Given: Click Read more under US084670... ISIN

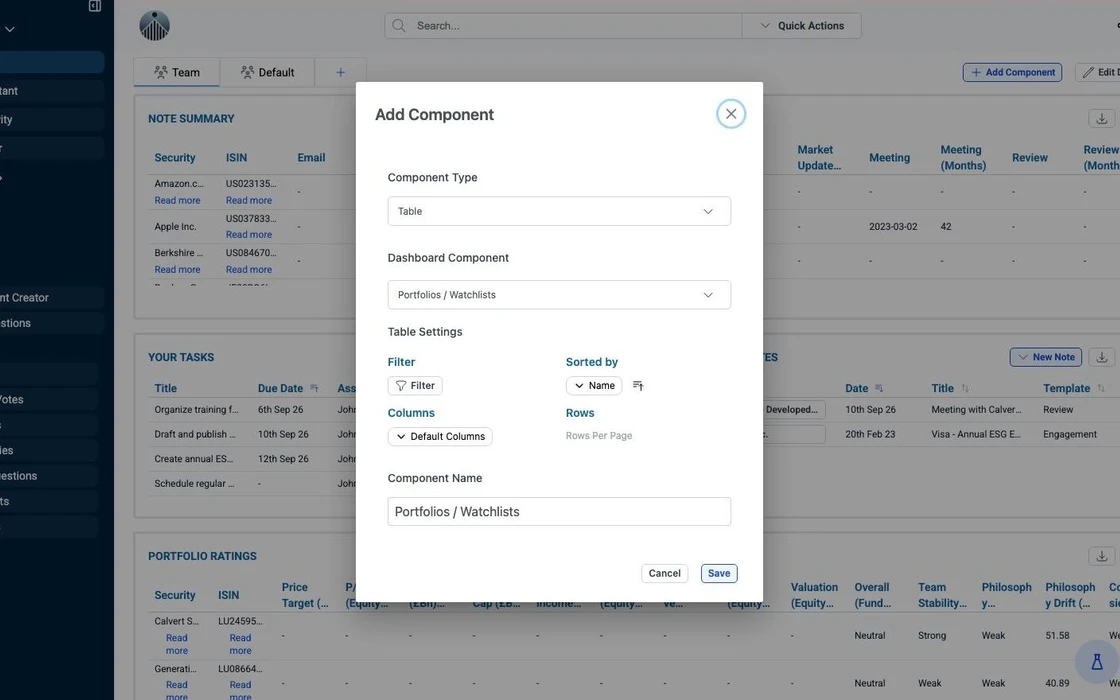Looking at the screenshot, I should click(x=249, y=270).
